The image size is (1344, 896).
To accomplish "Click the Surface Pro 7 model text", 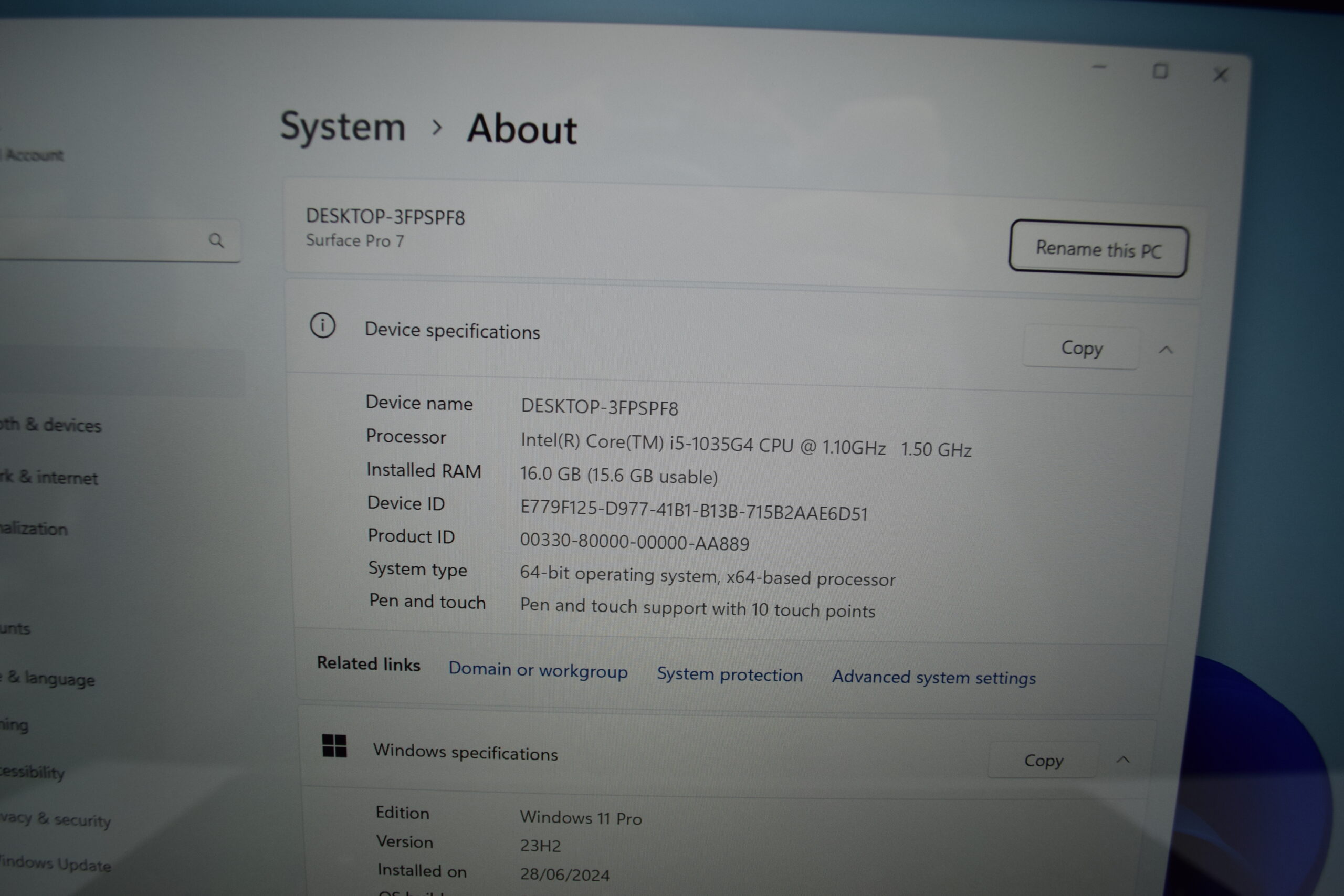I will tap(355, 240).
